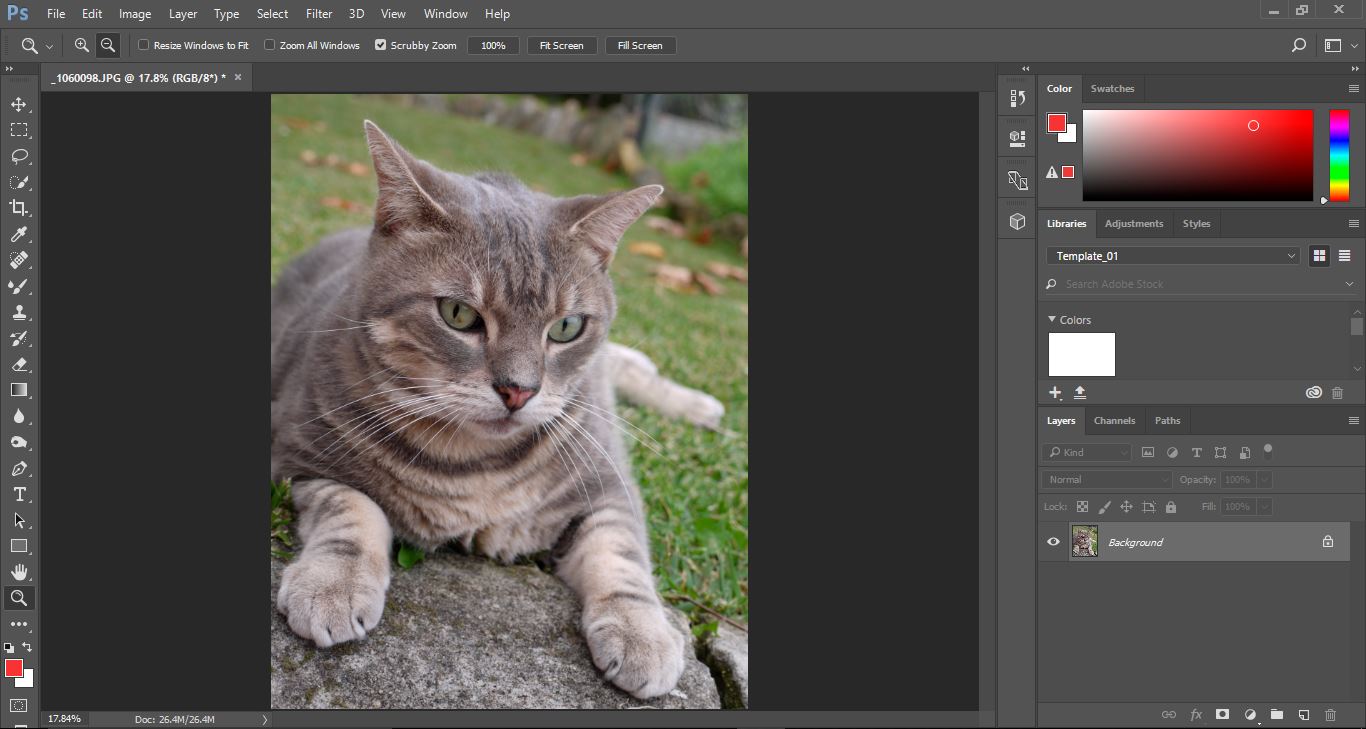Open the Normal blend mode dropdown
The height and width of the screenshot is (729, 1366).
pyautogui.click(x=1106, y=480)
